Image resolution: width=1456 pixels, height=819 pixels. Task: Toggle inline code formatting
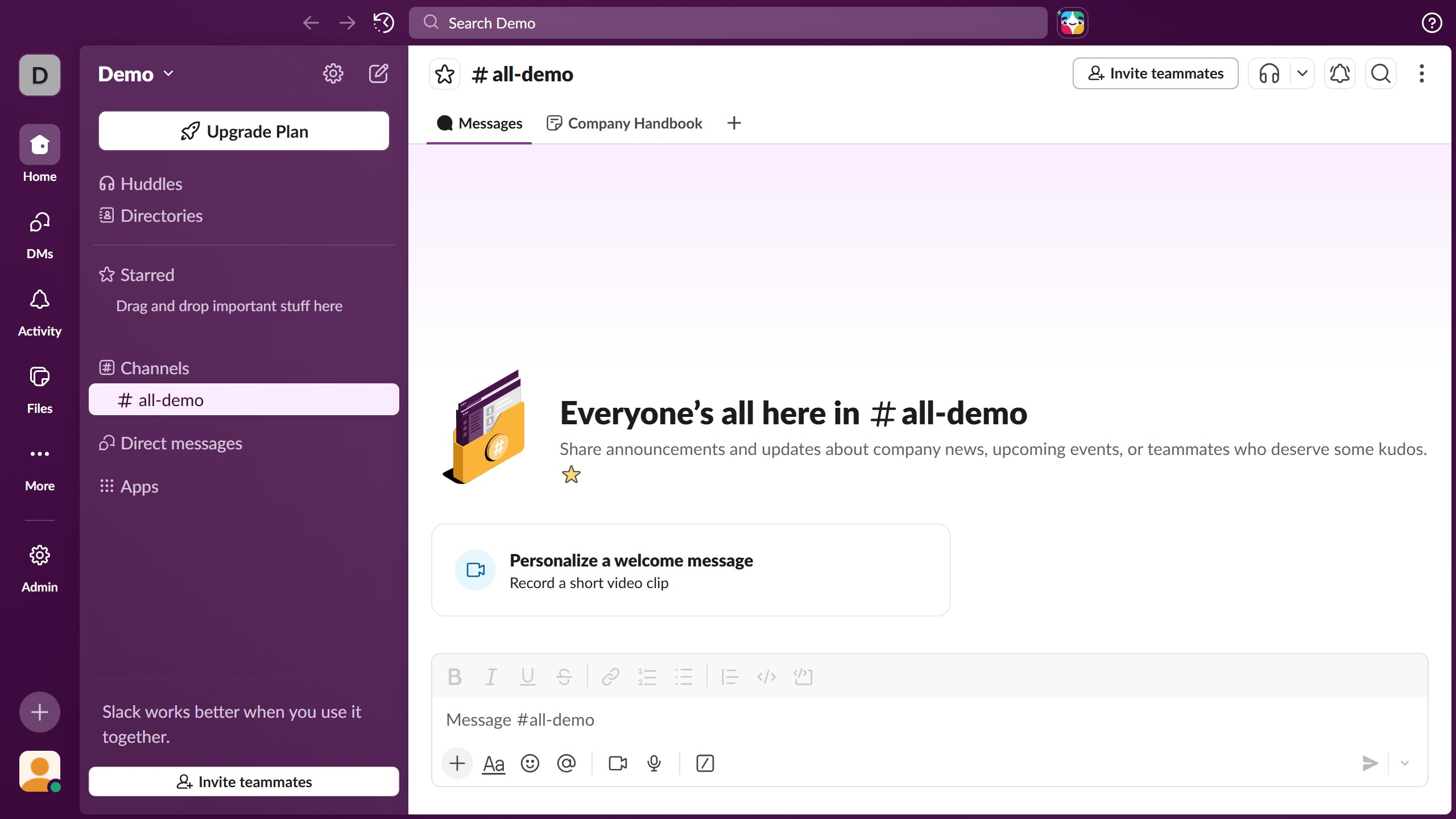766,677
